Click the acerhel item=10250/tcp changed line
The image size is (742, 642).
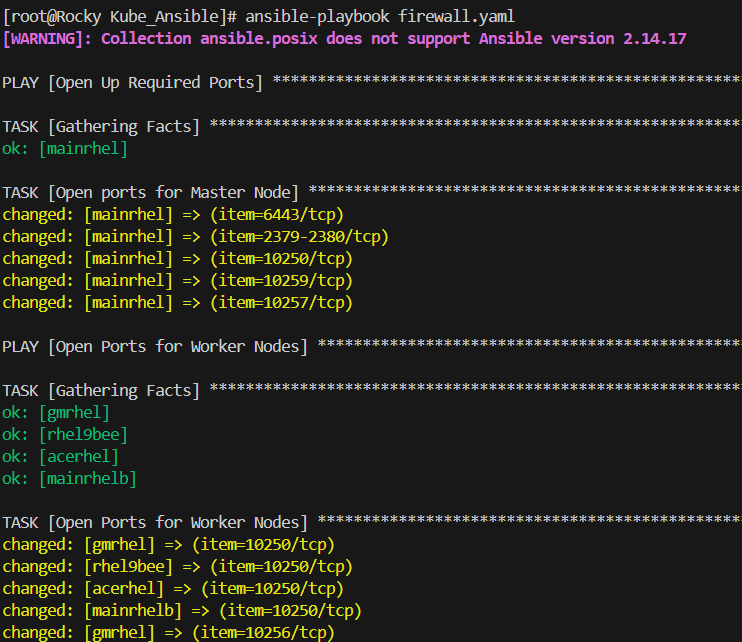click(x=172, y=588)
